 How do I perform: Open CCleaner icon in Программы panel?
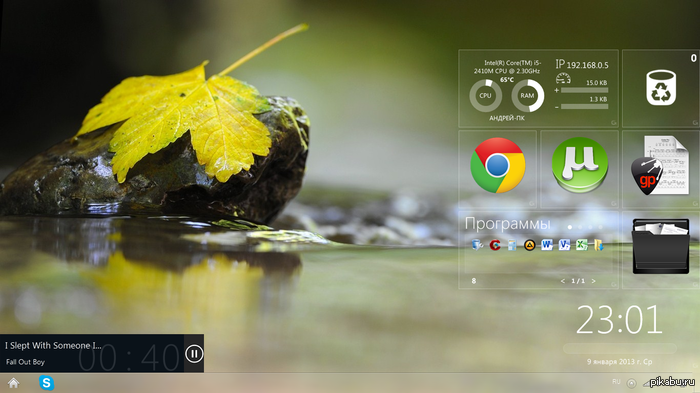coord(495,245)
